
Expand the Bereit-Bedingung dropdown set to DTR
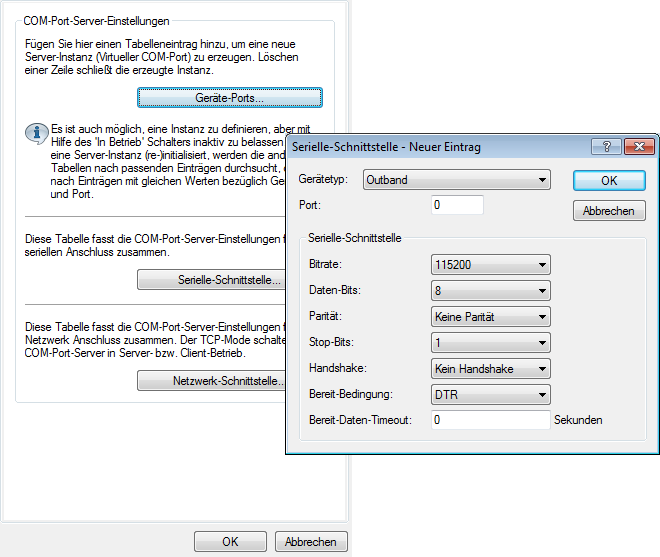(490, 395)
